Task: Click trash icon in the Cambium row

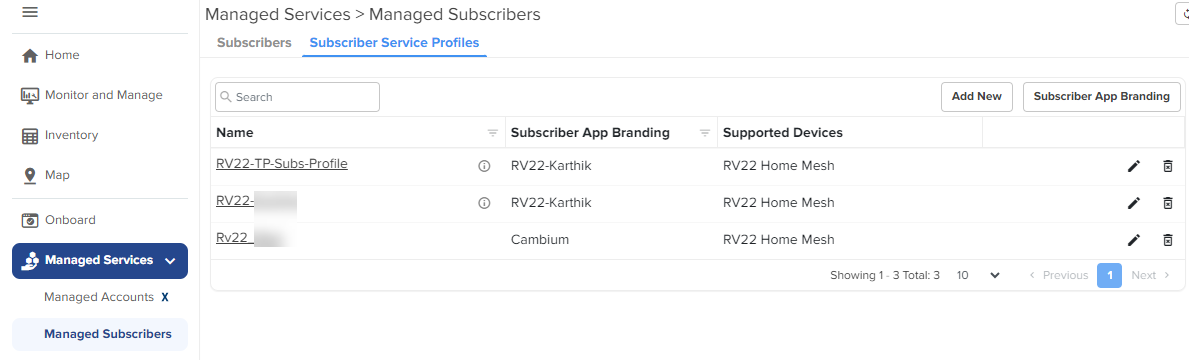Action: pos(1168,240)
